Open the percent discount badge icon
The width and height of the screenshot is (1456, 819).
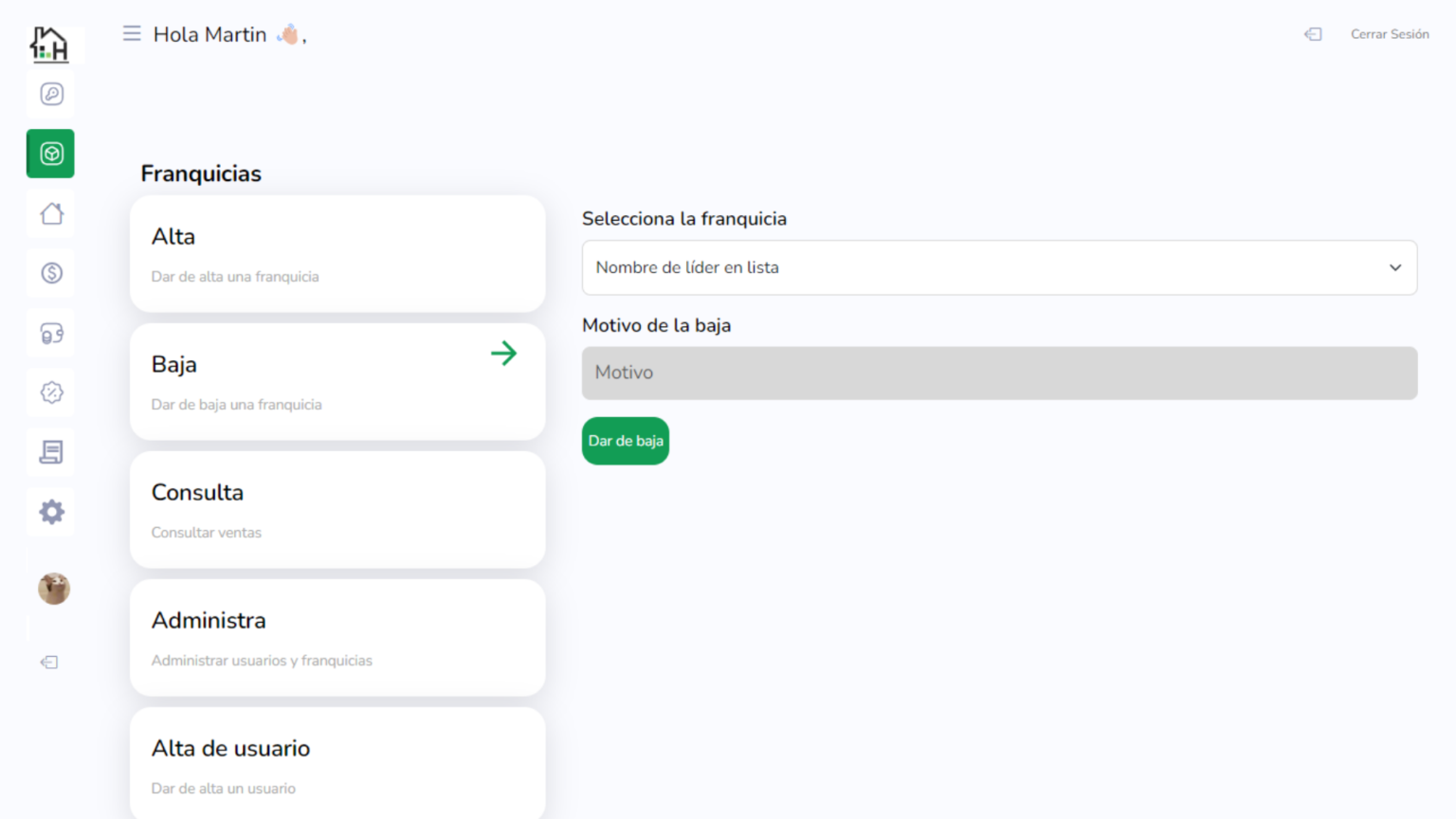51,392
